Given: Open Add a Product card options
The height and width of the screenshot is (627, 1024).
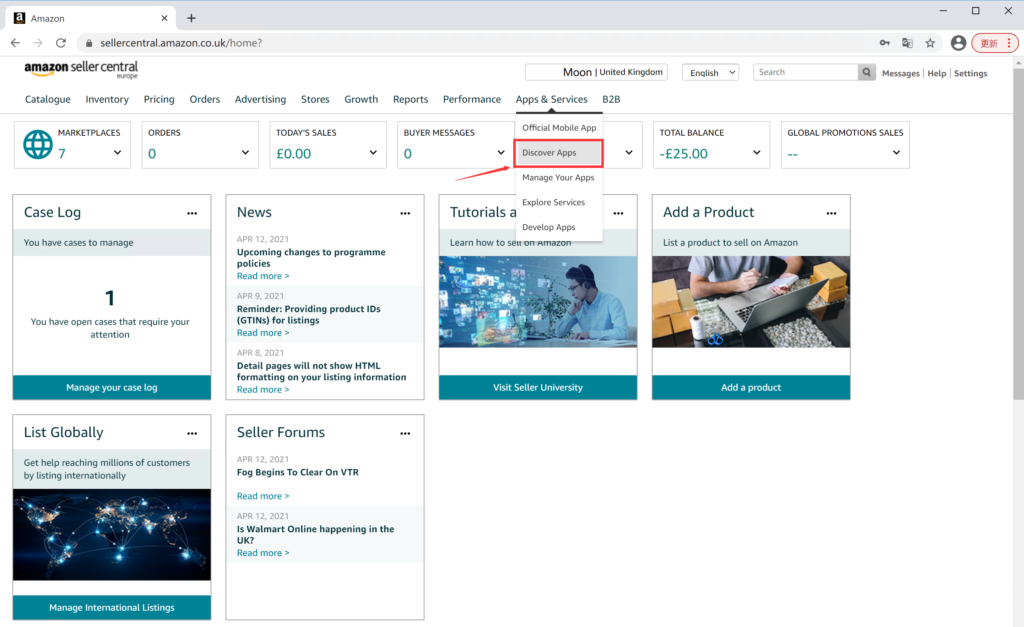Looking at the screenshot, I should [x=831, y=213].
